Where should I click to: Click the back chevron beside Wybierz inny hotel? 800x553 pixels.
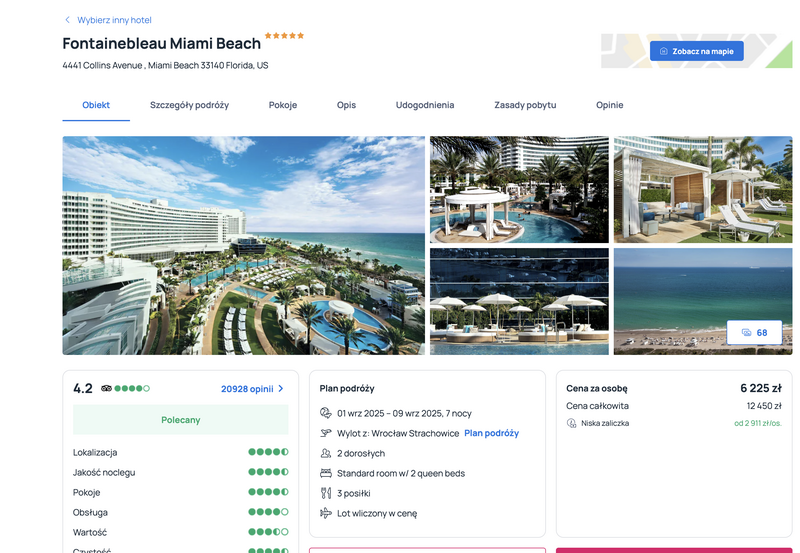(x=67, y=20)
